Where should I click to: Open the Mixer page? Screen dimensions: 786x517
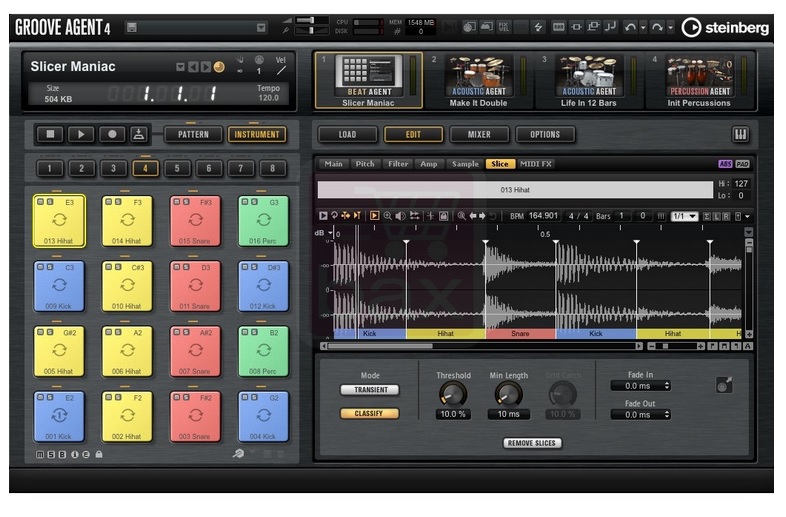pyautogui.click(x=479, y=134)
